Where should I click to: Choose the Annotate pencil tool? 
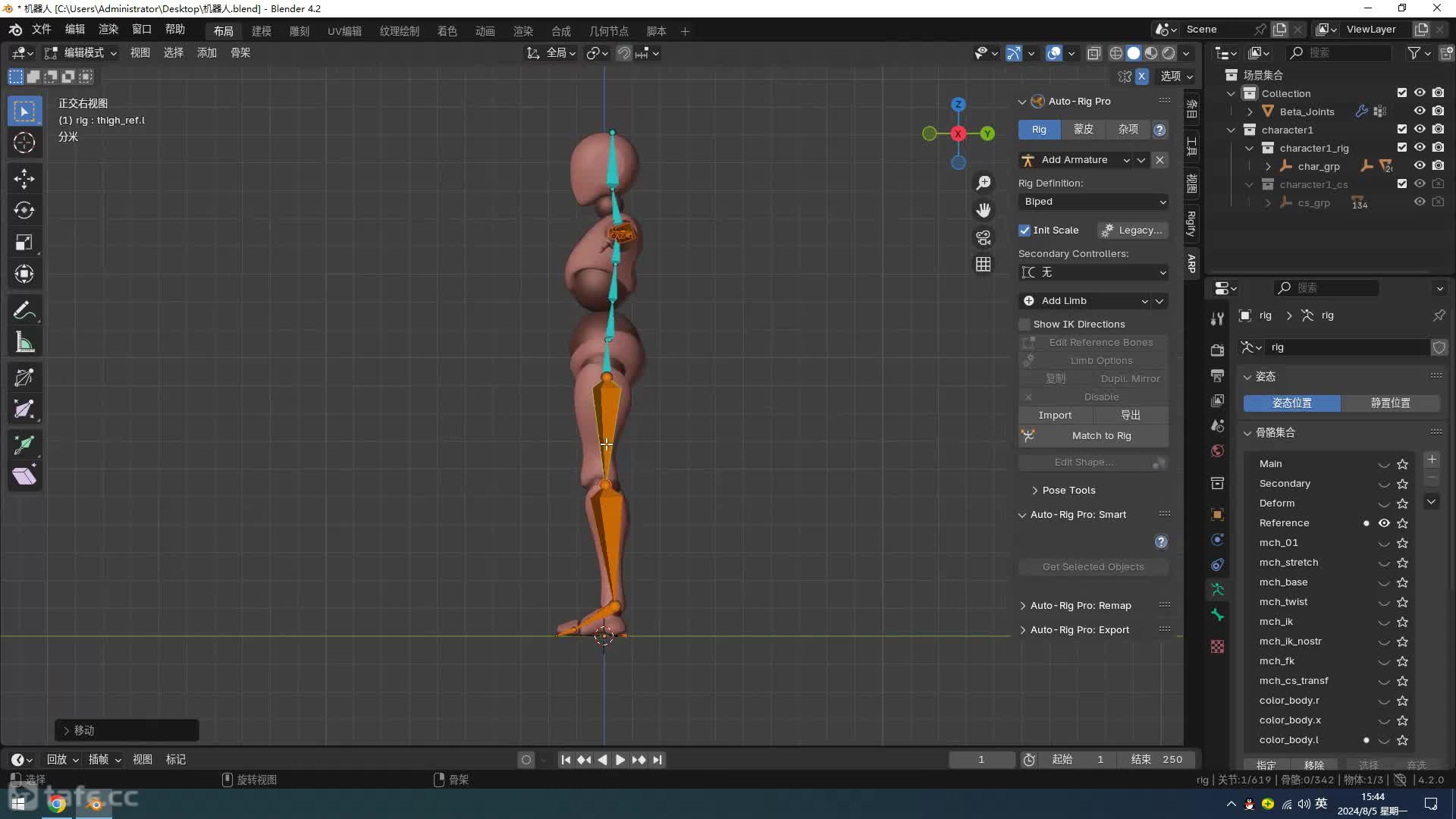(x=24, y=310)
